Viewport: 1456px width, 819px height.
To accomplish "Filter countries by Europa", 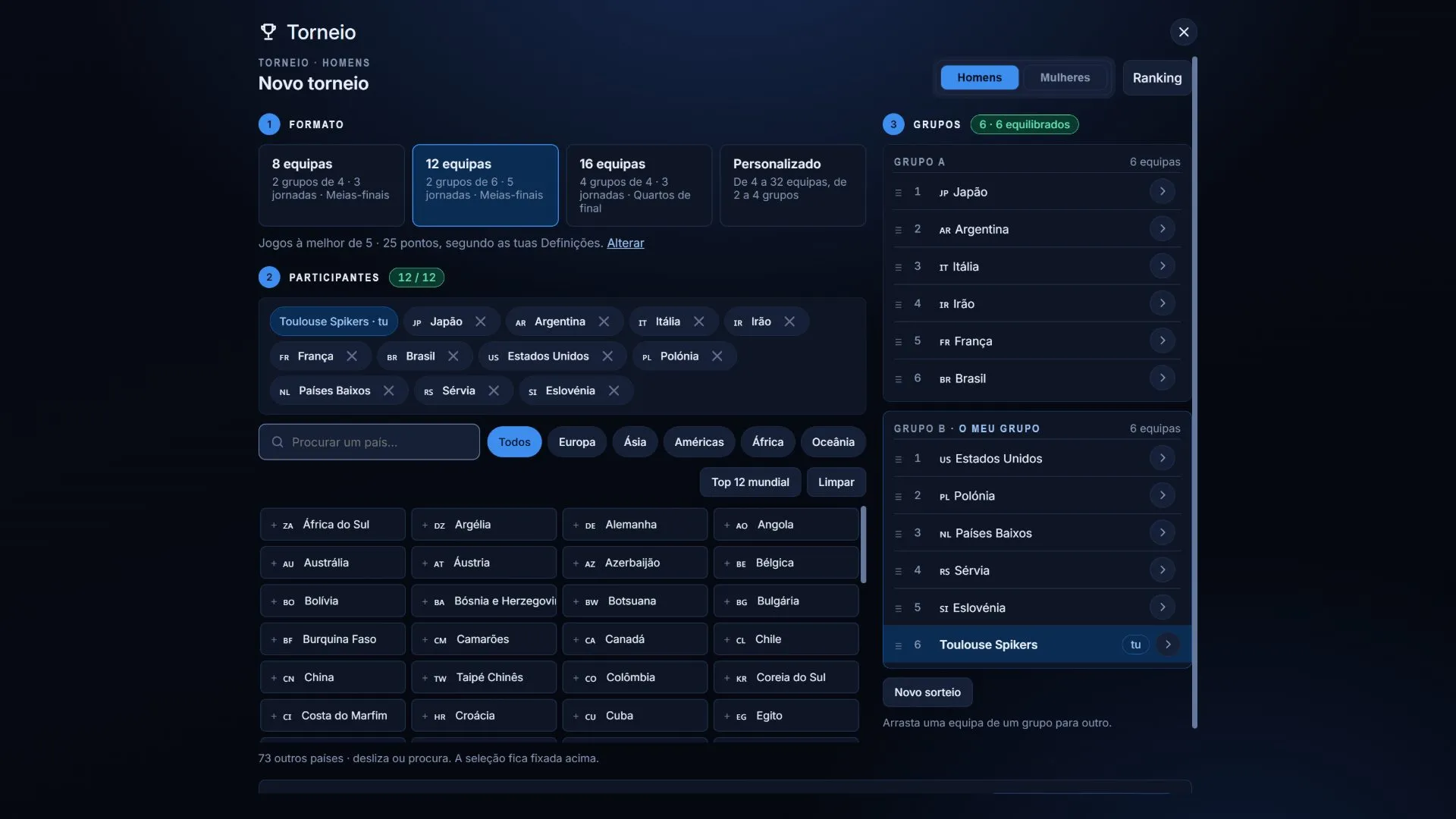I will pos(577,442).
